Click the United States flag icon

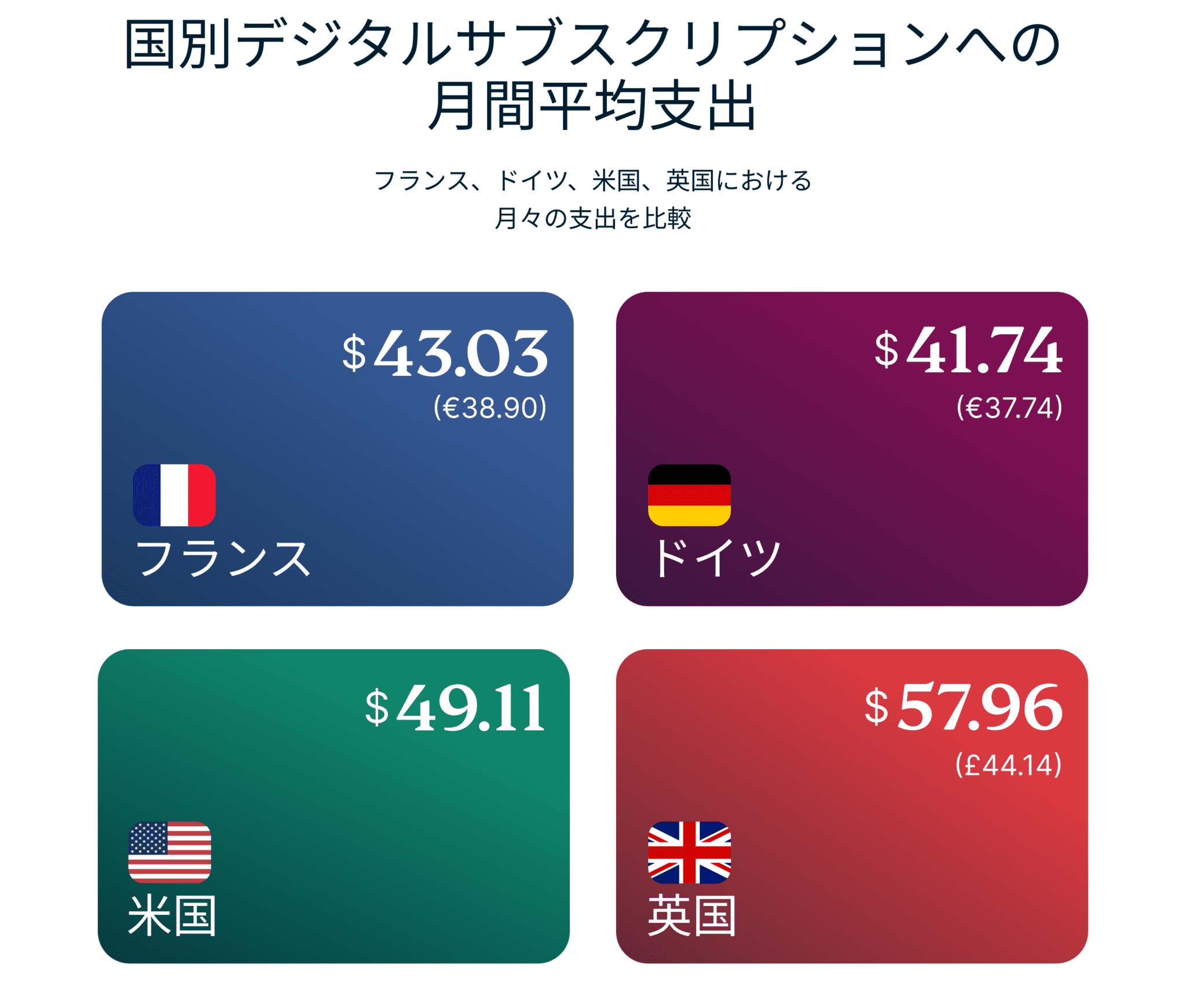pos(170,852)
